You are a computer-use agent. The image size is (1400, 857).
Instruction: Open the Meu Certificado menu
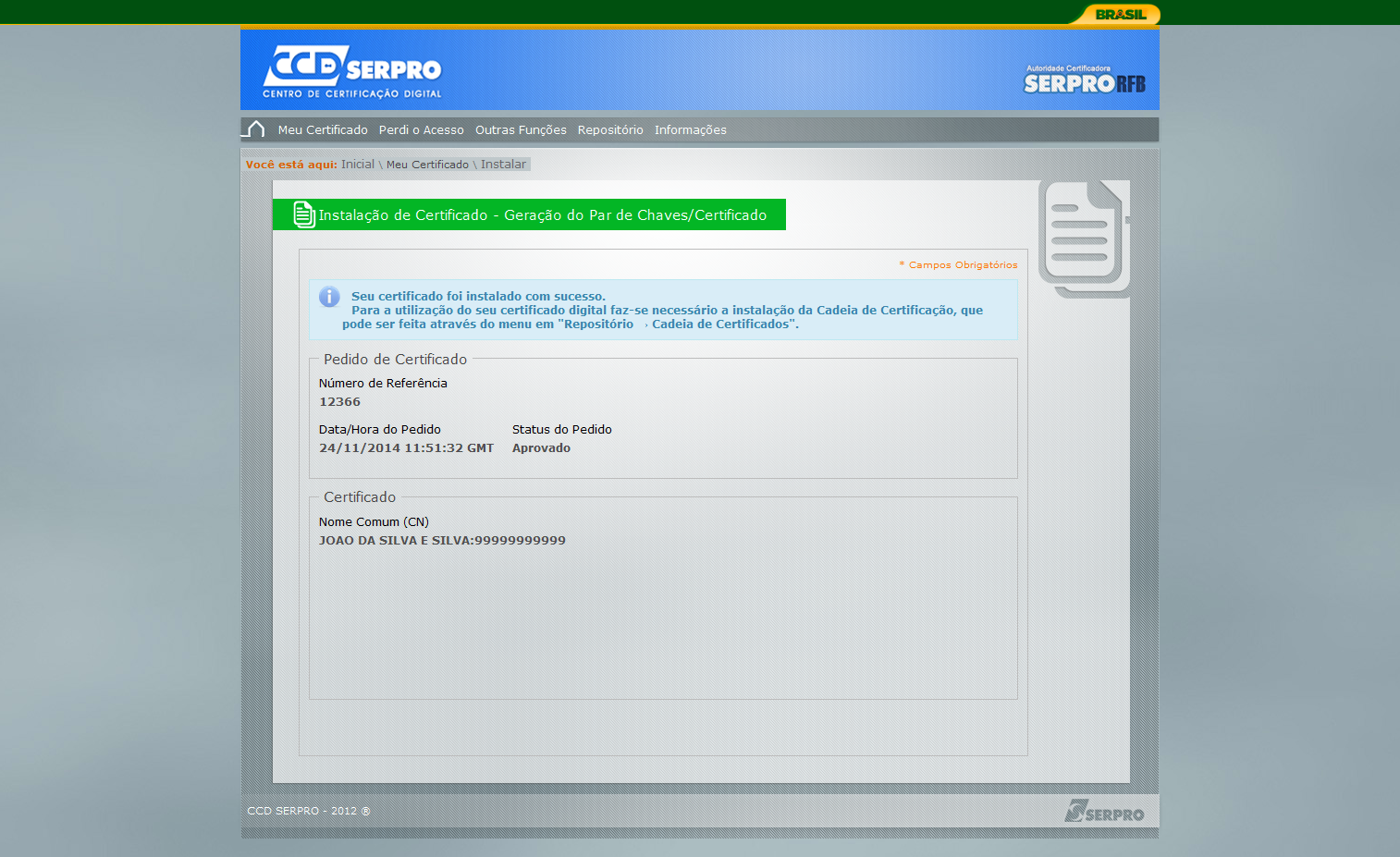(x=322, y=129)
